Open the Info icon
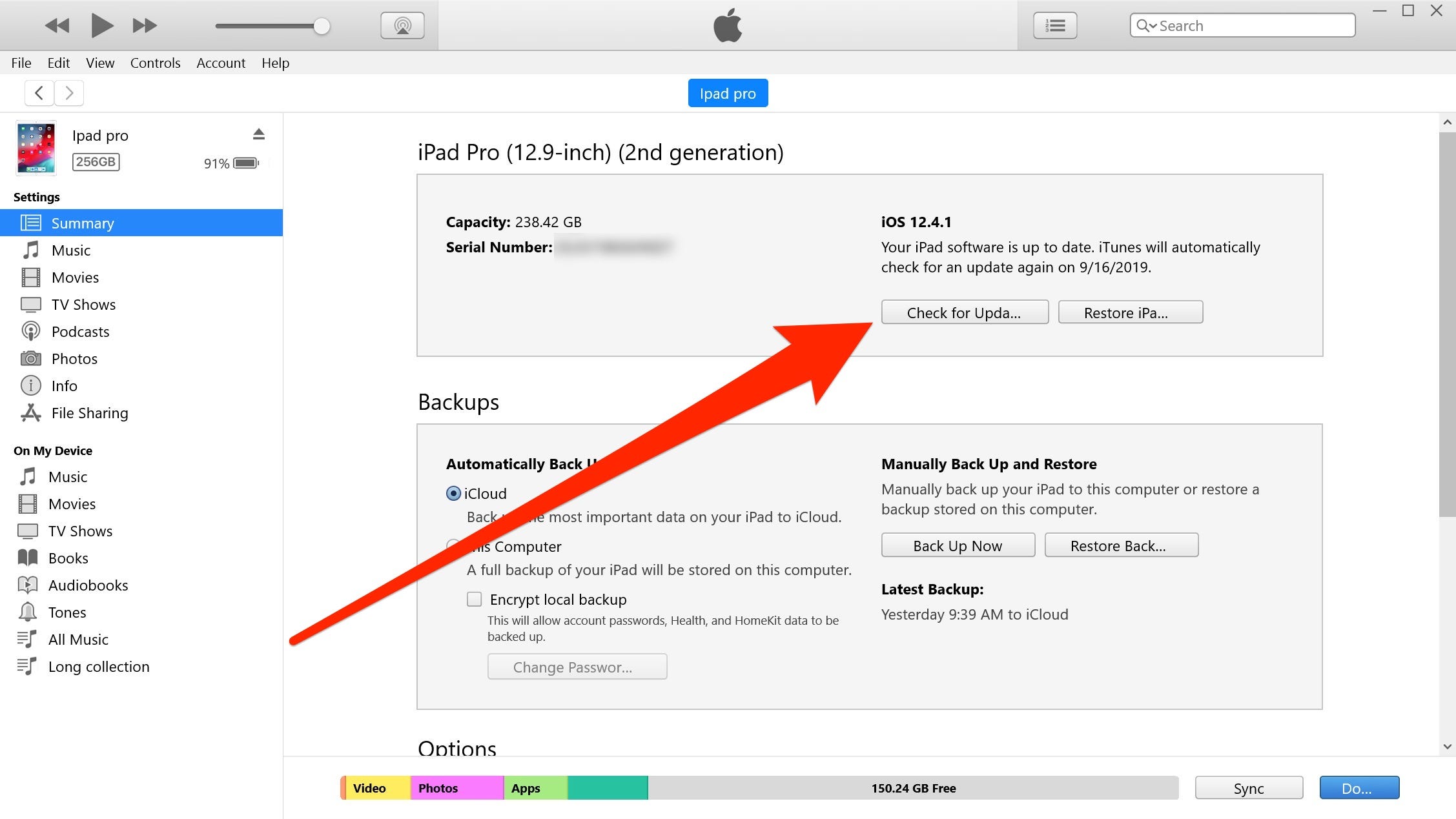The height and width of the screenshot is (819, 1456). pos(30,385)
